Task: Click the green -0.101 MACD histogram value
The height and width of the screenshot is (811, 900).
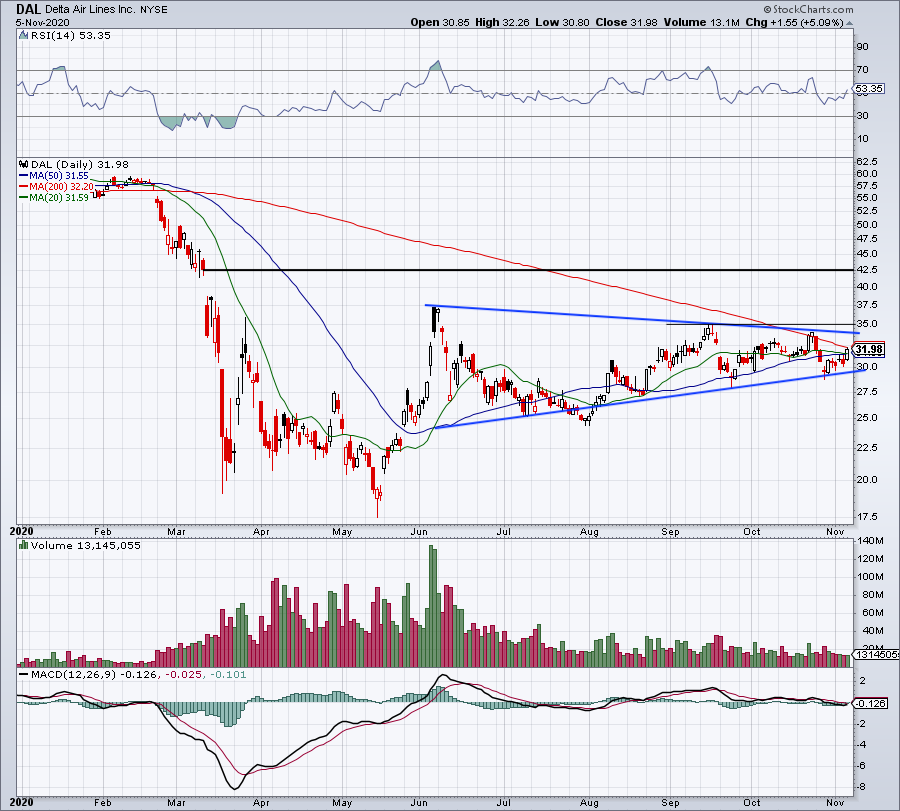Action: pos(228,674)
